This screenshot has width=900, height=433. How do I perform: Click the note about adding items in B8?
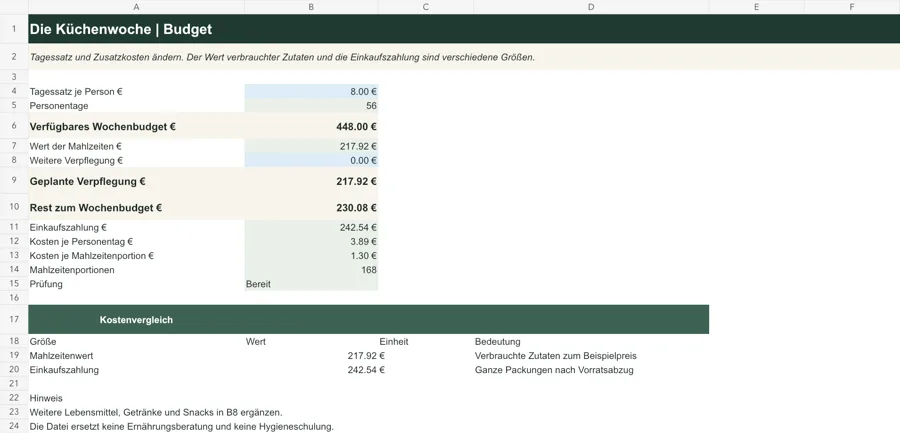pos(156,412)
